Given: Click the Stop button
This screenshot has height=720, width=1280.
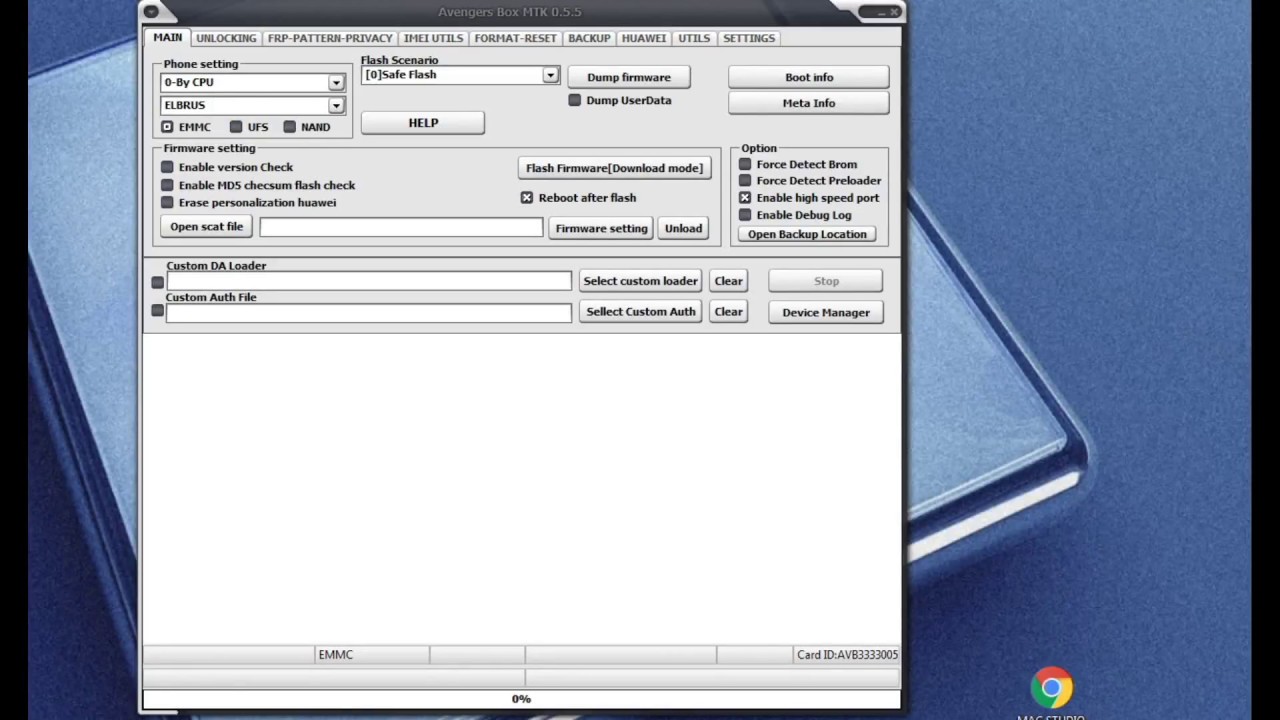Looking at the screenshot, I should [826, 281].
